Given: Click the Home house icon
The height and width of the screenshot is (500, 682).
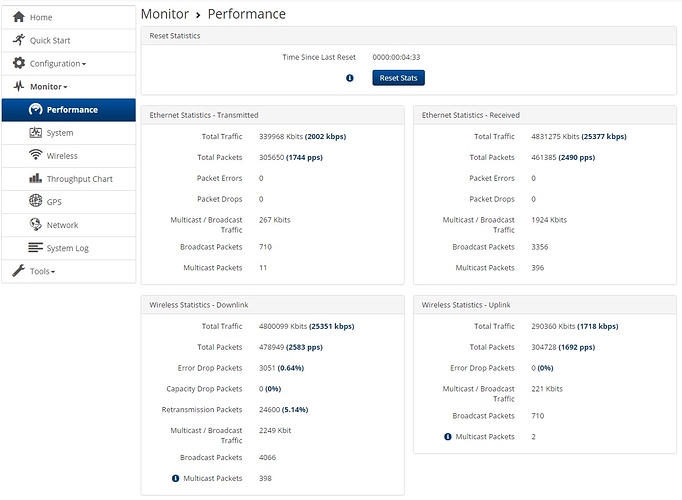Looking at the screenshot, I should [19, 17].
